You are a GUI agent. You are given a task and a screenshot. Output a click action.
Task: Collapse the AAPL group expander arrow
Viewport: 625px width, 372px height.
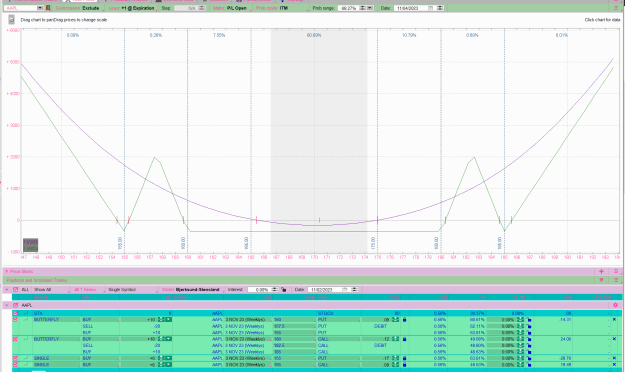pyautogui.click(x=7, y=305)
